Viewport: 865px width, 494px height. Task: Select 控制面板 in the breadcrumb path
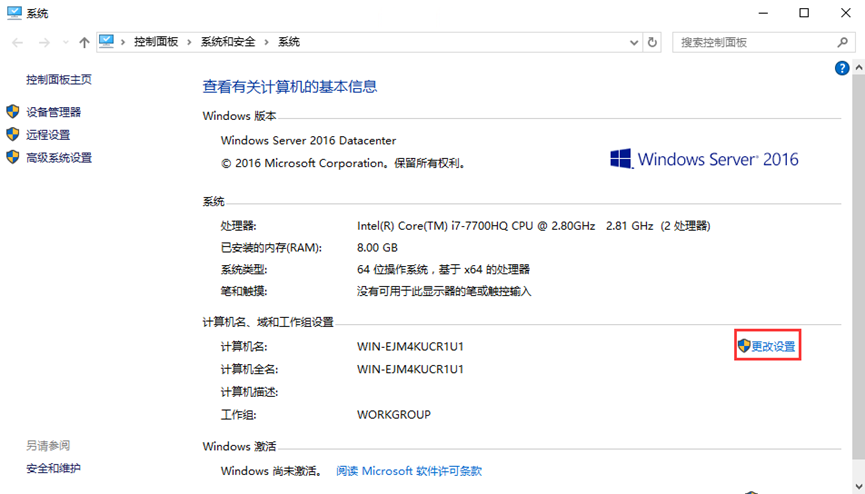pos(155,42)
